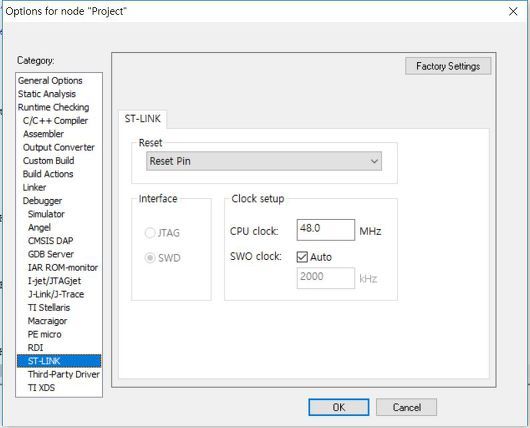Screen dimensions: 530x428
Task: Open Third-Party Driver category
Action: pyautogui.click(x=64, y=374)
